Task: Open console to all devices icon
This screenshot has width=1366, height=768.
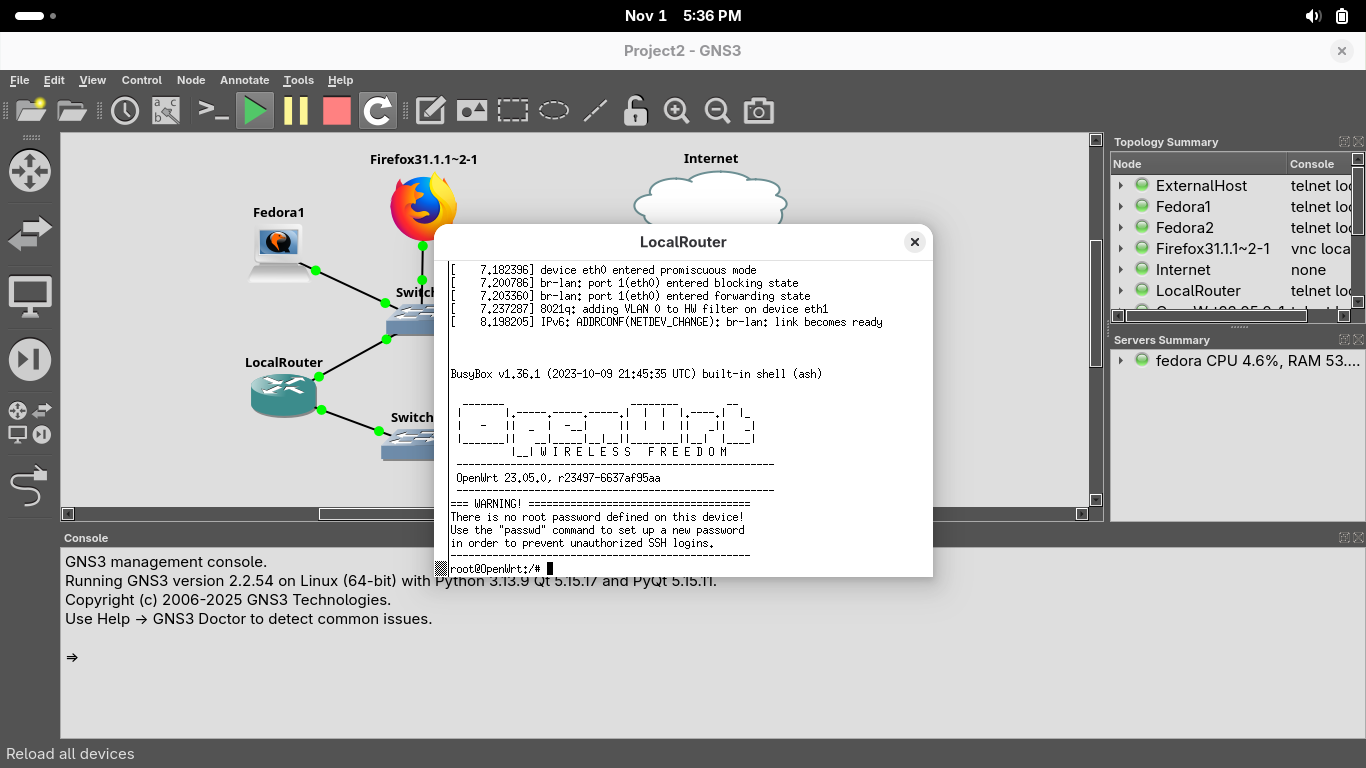Action: 213,111
